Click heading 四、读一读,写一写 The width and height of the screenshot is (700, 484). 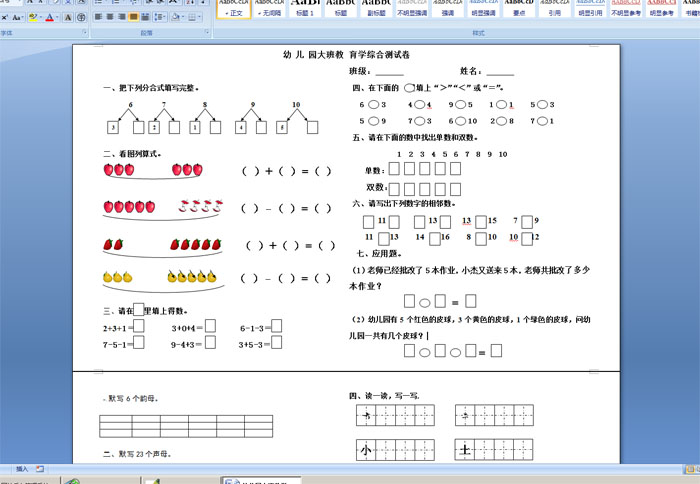click(x=384, y=396)
